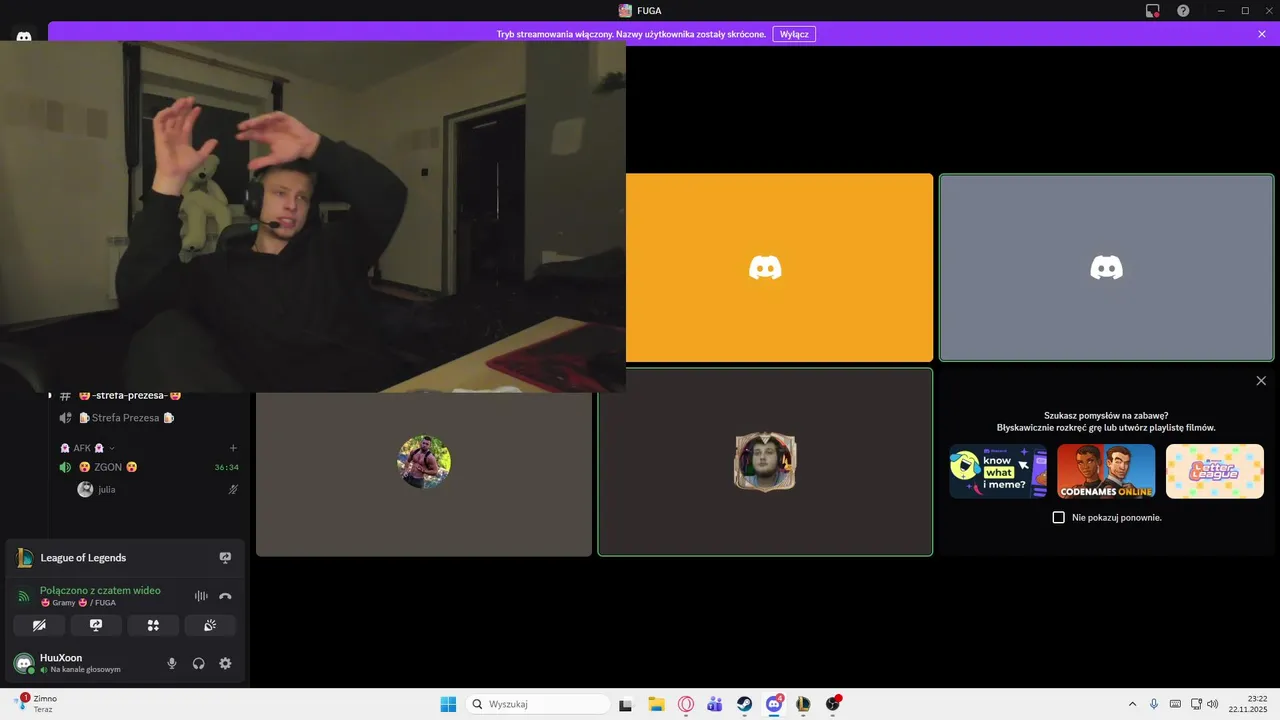The width and height of the screenshot is (1280, 720).
Task: Click the Wyszukaj taskbar search box
Action: click(x=538, y=704)
